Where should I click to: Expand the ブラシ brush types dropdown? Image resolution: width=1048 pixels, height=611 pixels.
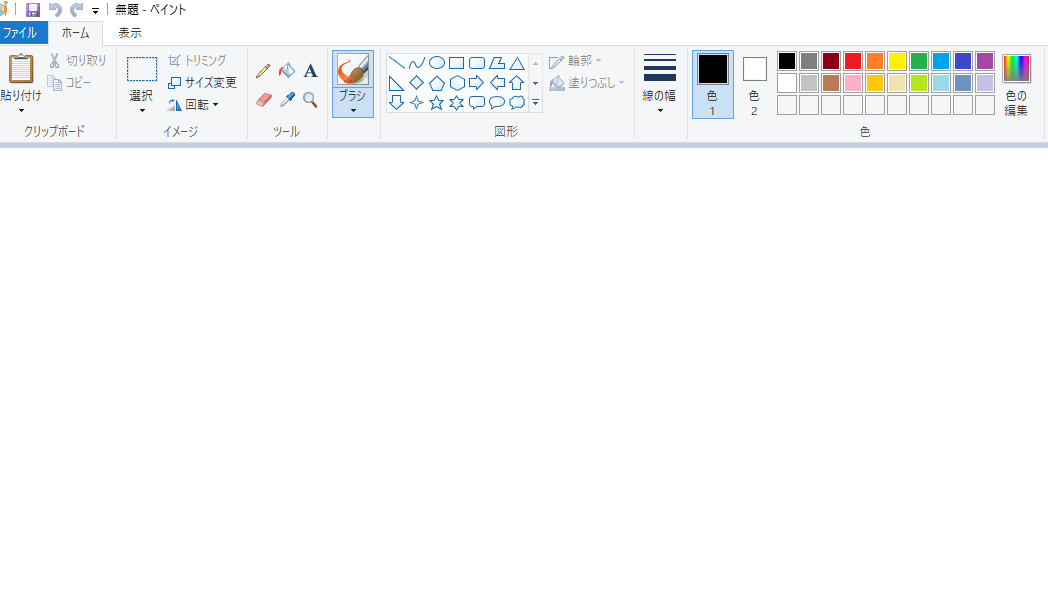pyautogui.click(x=353, y=102)
